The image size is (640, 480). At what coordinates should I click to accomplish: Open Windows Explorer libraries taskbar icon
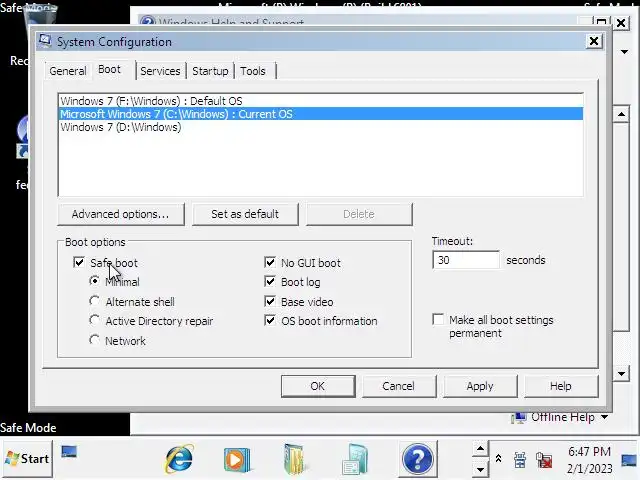point(295,459)
